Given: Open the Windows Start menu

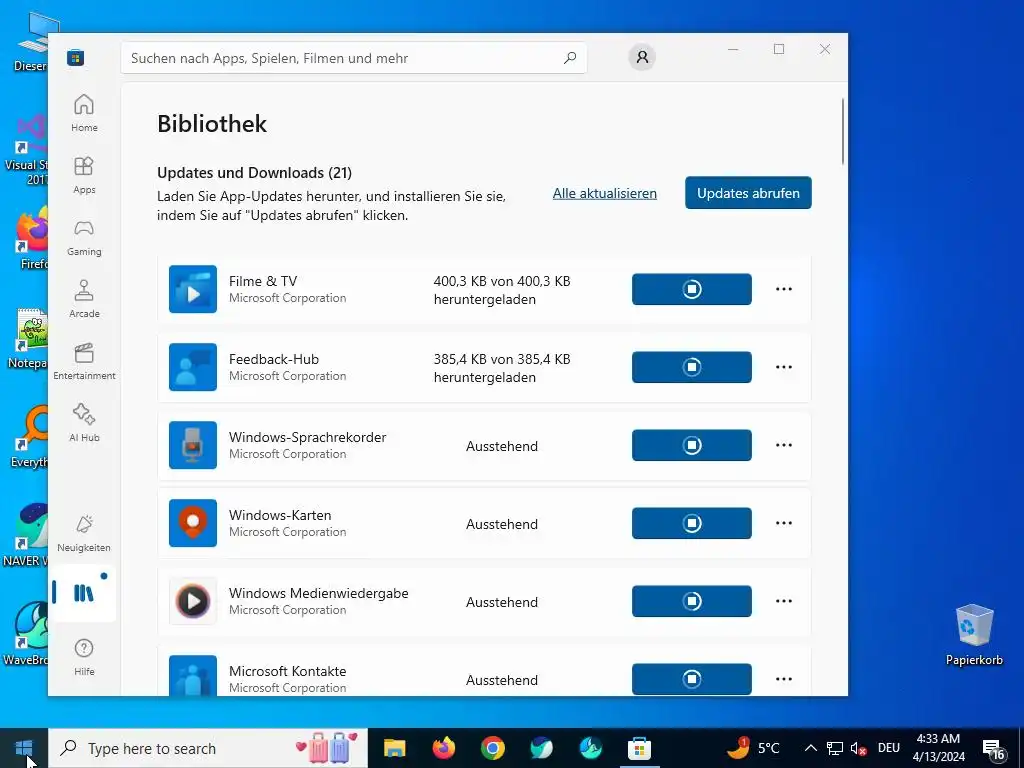Looking at the screenshot, I should click(24, 748).
